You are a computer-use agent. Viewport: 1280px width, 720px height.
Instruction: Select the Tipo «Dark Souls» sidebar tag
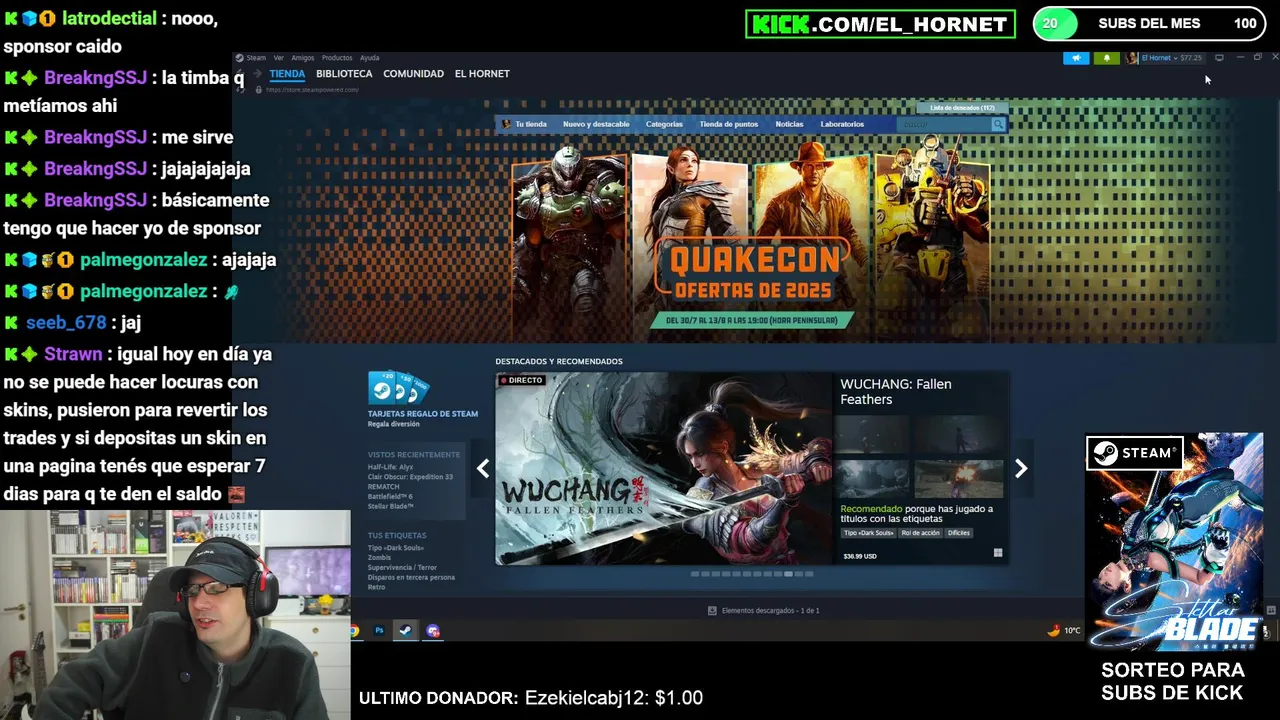(x=395, y=548)
